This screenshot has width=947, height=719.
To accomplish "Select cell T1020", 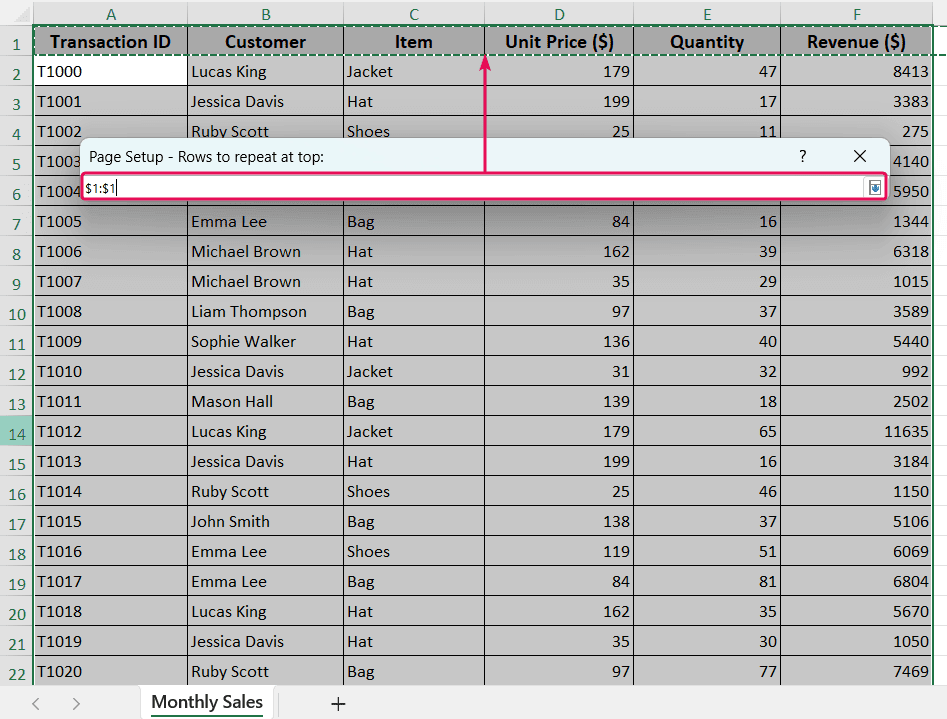I will pos(111,671).
